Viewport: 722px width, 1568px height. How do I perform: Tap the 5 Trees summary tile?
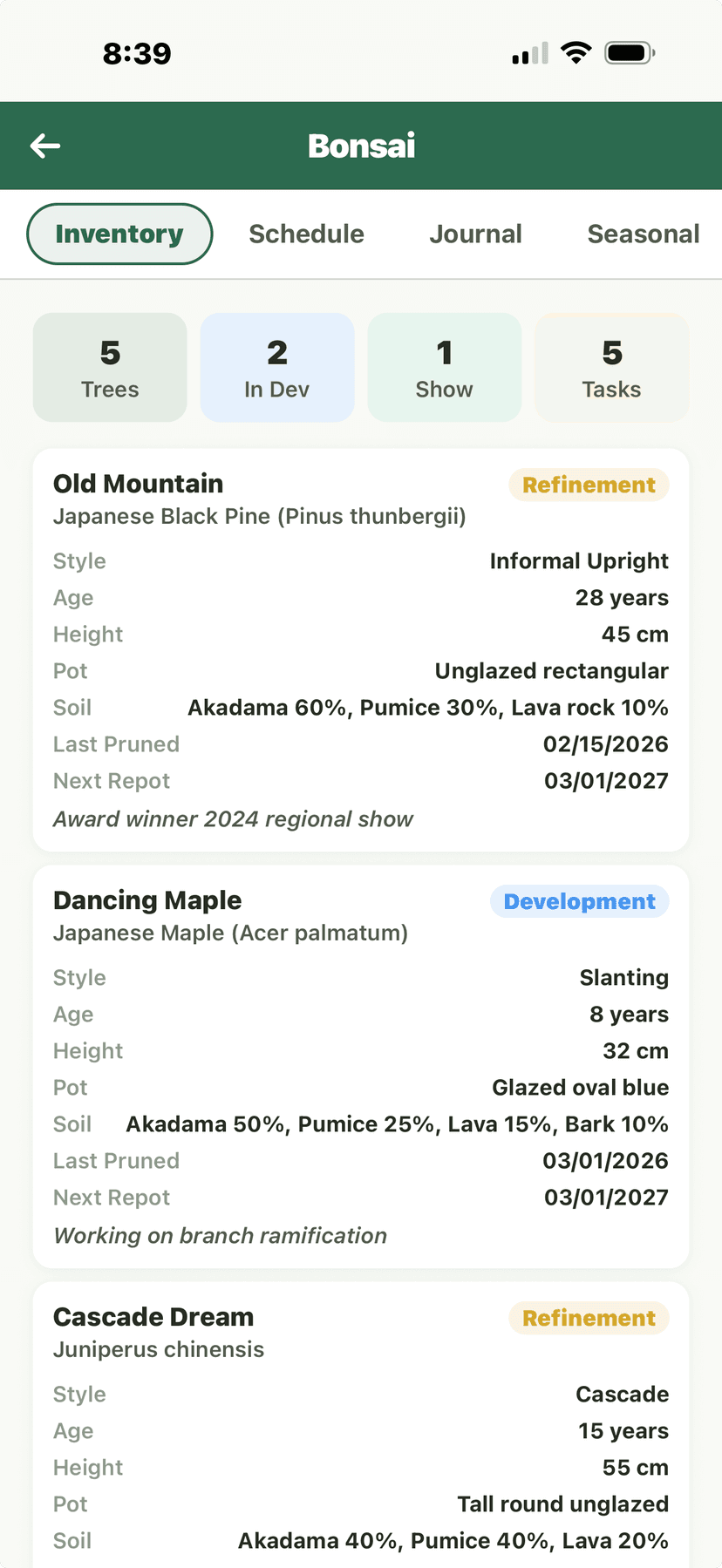pyautogui.click(x=110, y=368)
